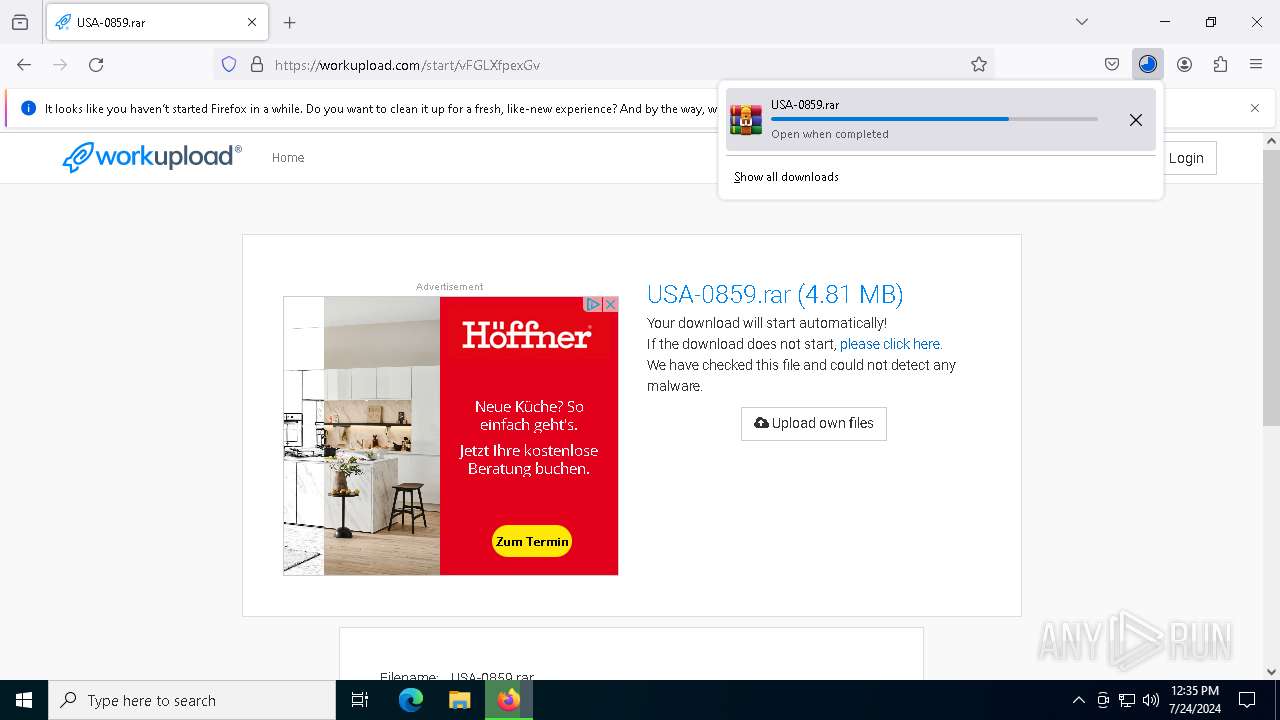Open the Firefox View icon
Viewport: 1280px width, 720px height.
(x=20, y=22)
